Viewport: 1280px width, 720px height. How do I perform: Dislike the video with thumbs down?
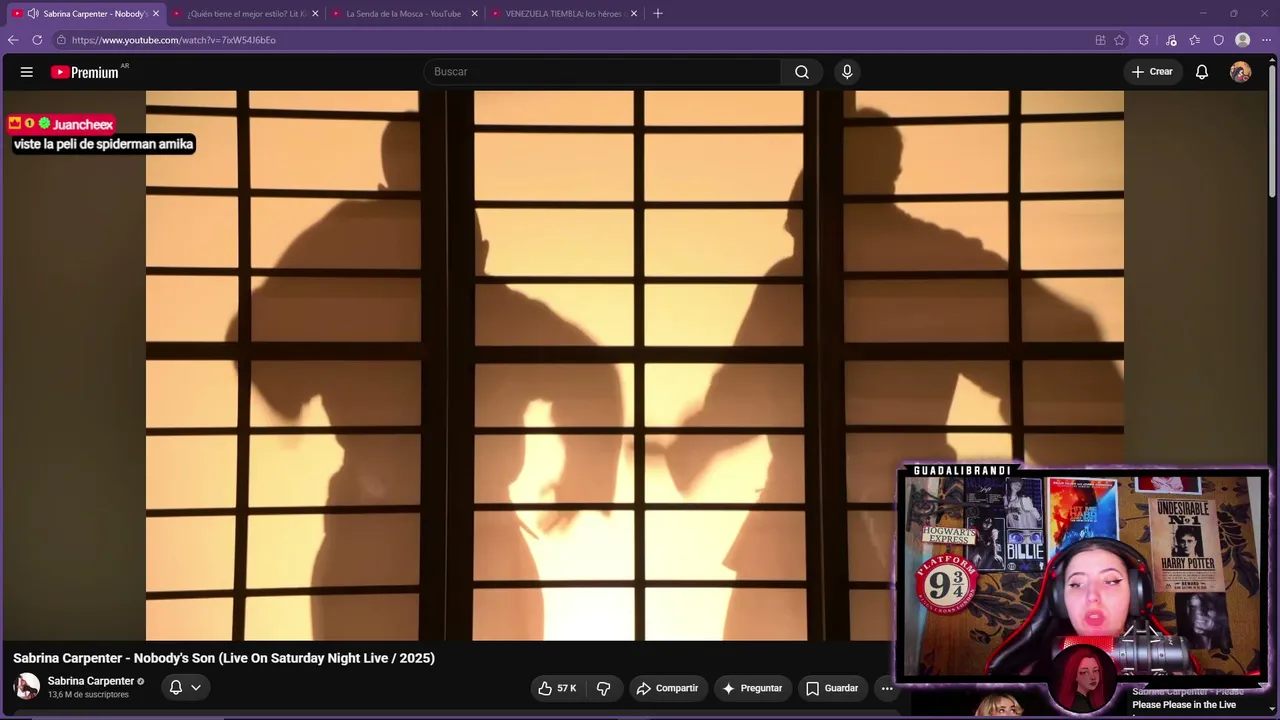pos(603,688)
